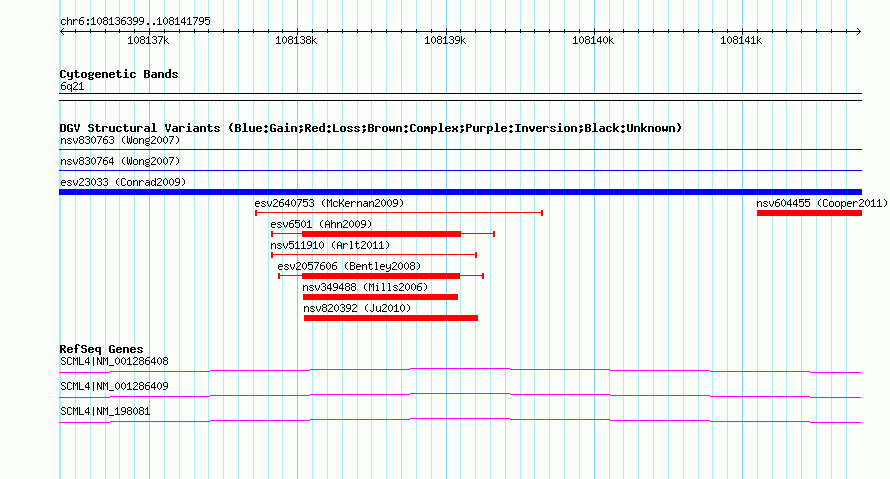
Task: Click the 6q21 band label
Action: pos(72,86)
